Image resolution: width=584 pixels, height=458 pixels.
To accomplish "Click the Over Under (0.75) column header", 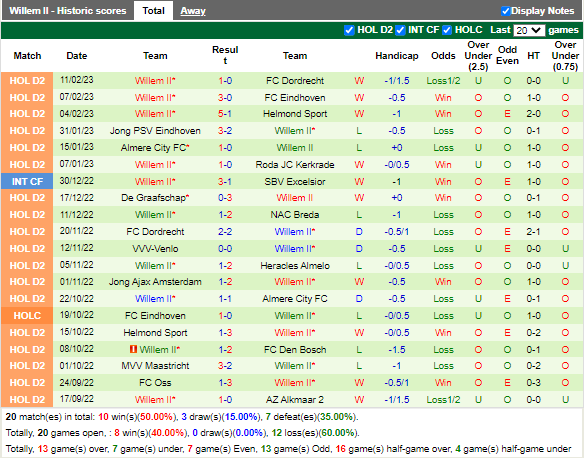I will (565, 56).
